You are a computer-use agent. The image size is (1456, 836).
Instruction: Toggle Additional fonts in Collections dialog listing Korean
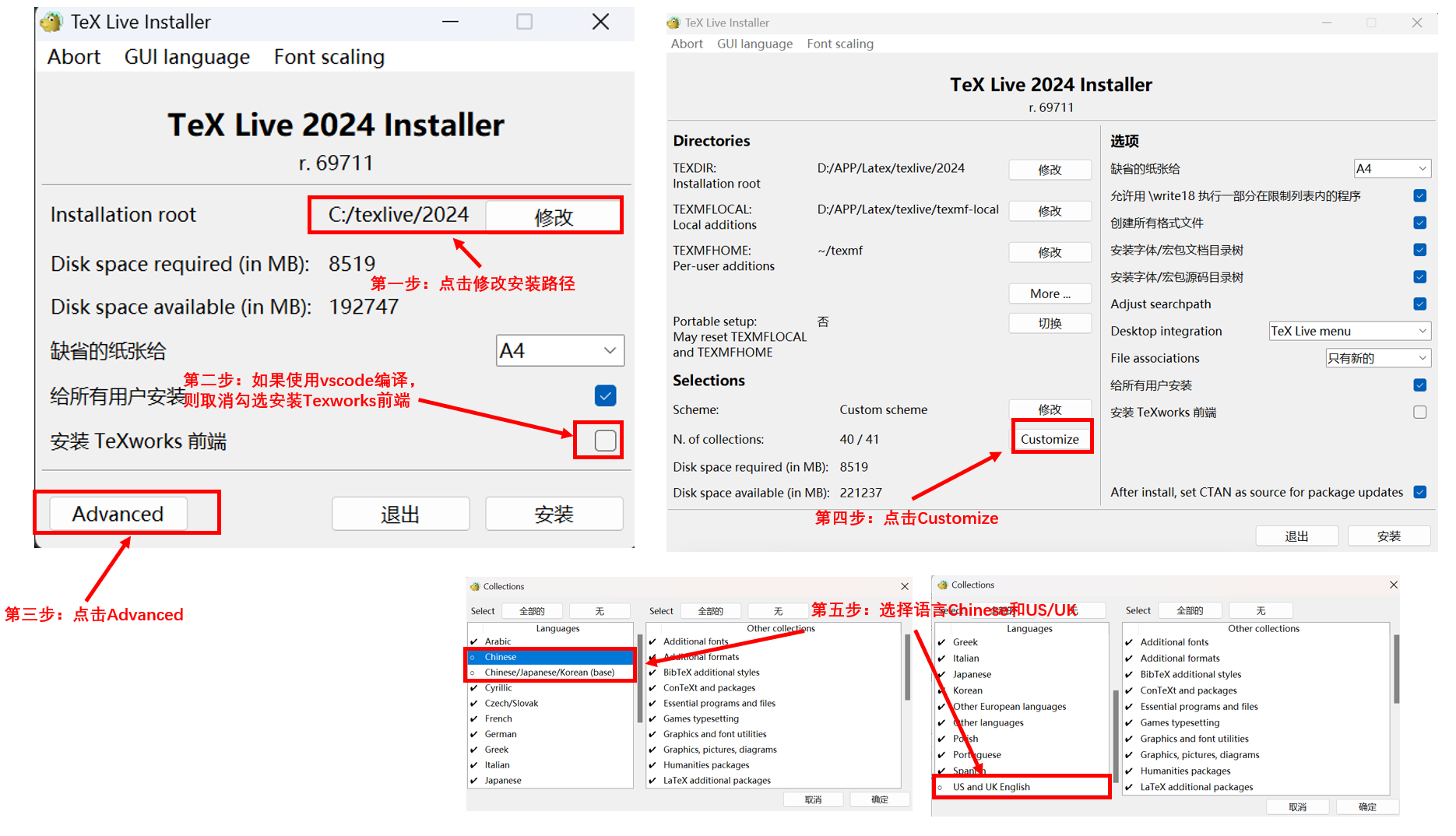pyautogui.click(x=1256, y=642)
